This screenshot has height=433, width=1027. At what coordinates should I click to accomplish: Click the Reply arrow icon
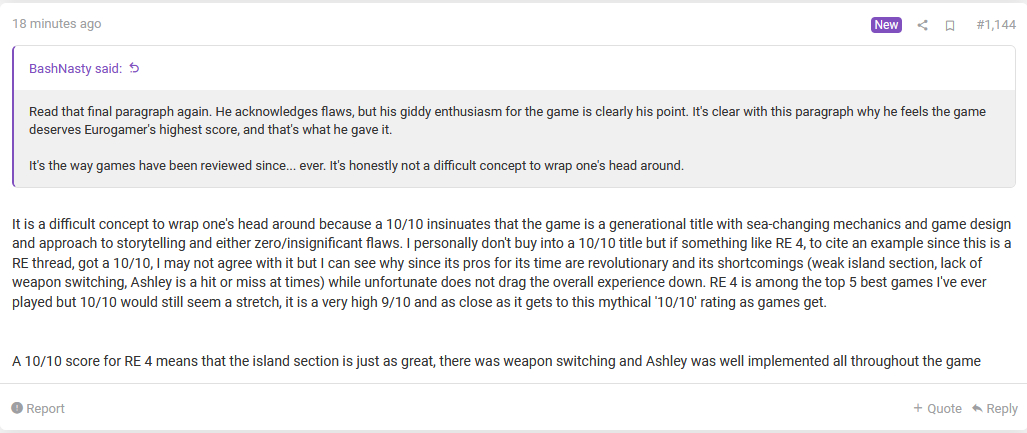pyautogui.click(x=977, y=408)
